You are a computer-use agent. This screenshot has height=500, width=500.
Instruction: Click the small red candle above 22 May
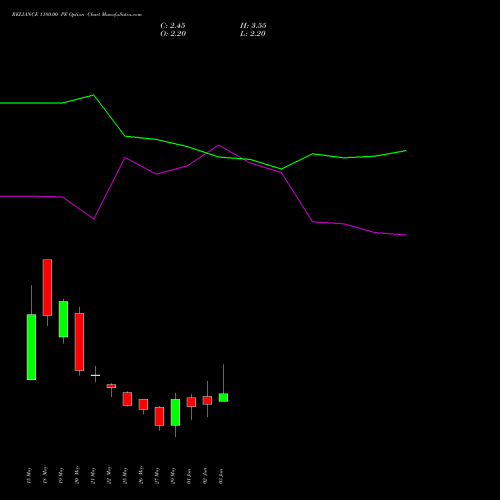tap(111, 386)
